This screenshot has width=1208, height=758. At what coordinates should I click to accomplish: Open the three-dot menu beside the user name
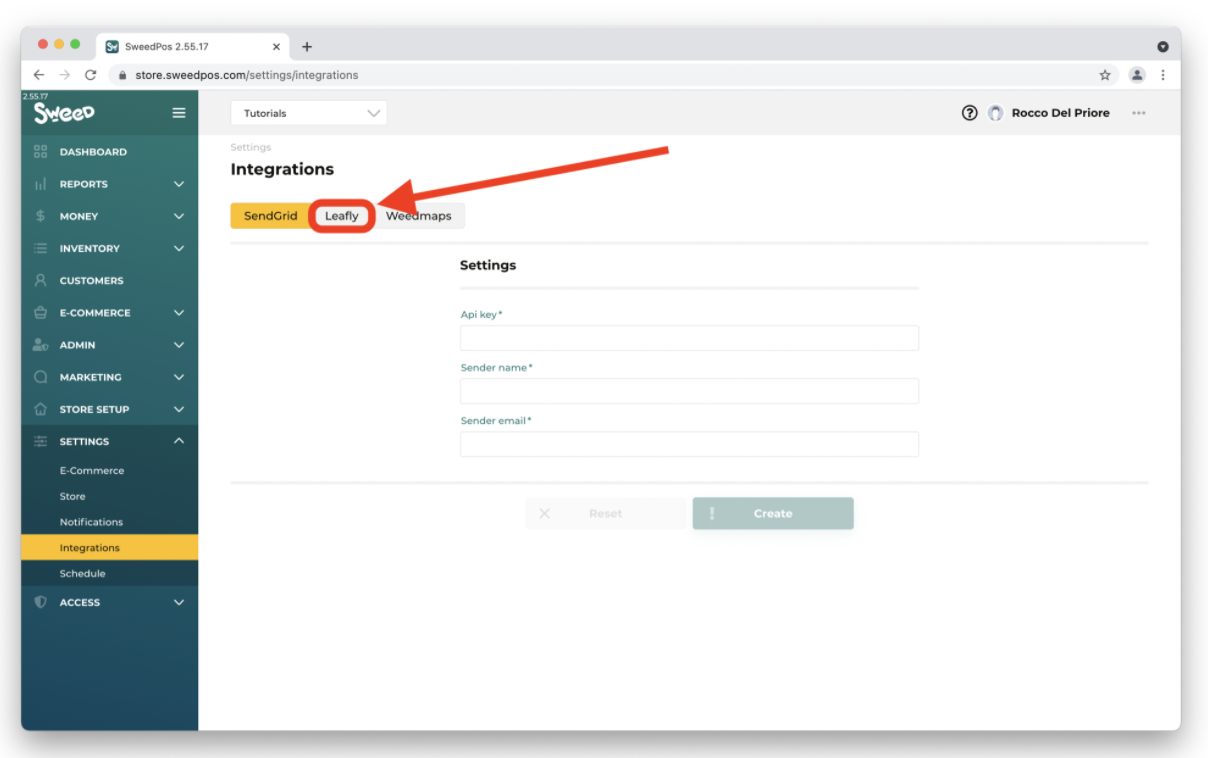pos(1139,113)
